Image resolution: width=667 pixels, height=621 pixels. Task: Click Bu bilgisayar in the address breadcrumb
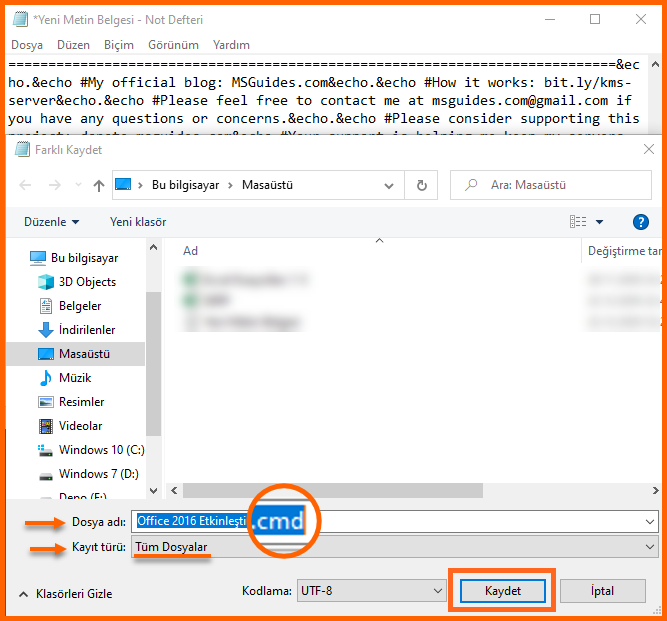click(x=185, y=185)
